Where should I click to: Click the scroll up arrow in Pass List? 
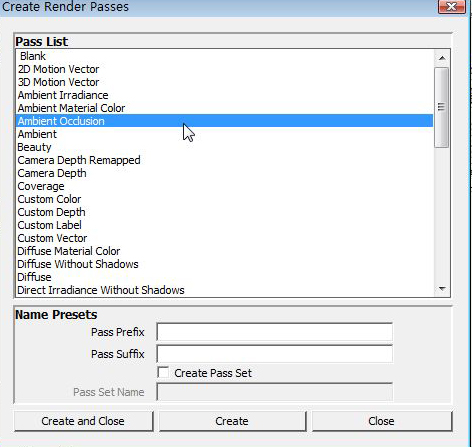[x=442, y=58]
